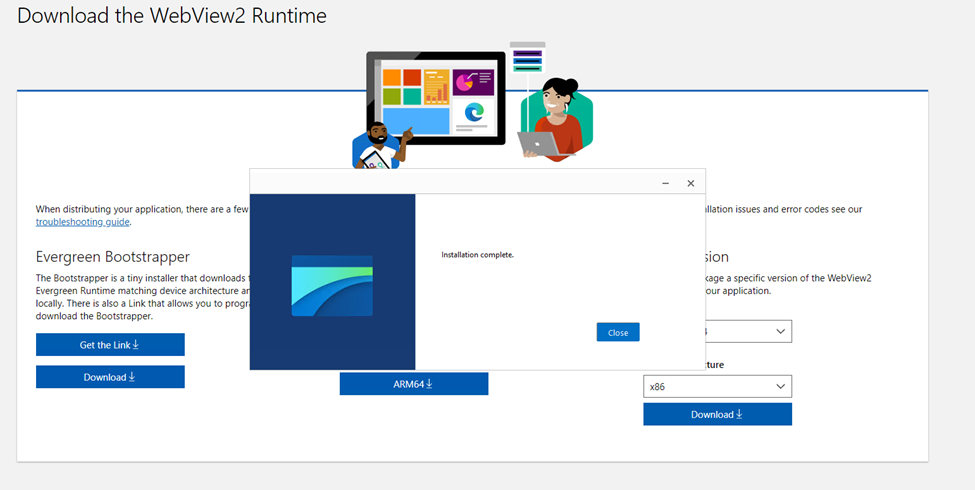The height and width of the screenshot is (490, 975).
Task: Click the Evergreen Bootstrapper heading
Action: [x=113, y=257]
